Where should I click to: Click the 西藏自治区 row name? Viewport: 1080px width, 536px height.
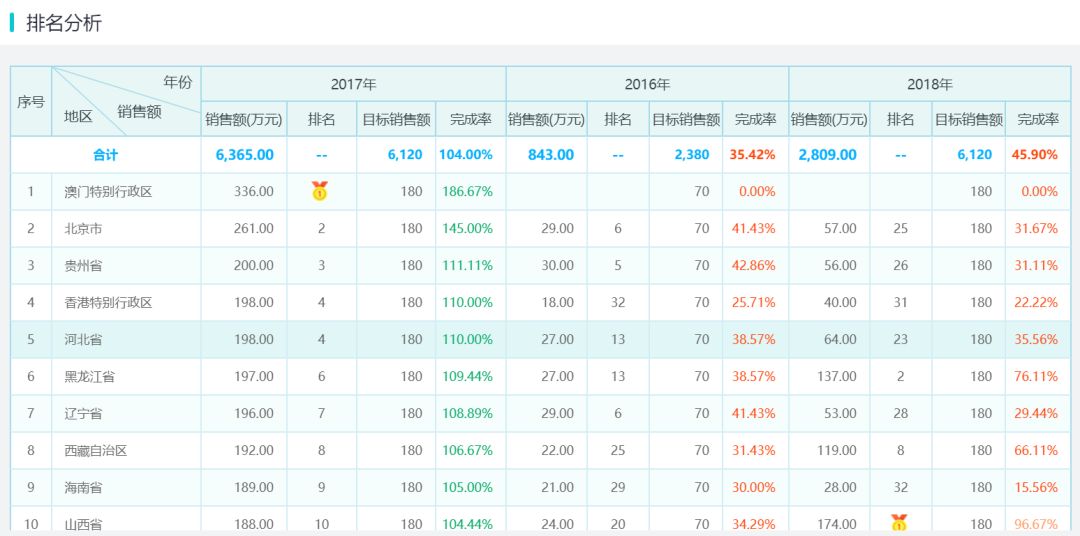click(x=96, y=451)
